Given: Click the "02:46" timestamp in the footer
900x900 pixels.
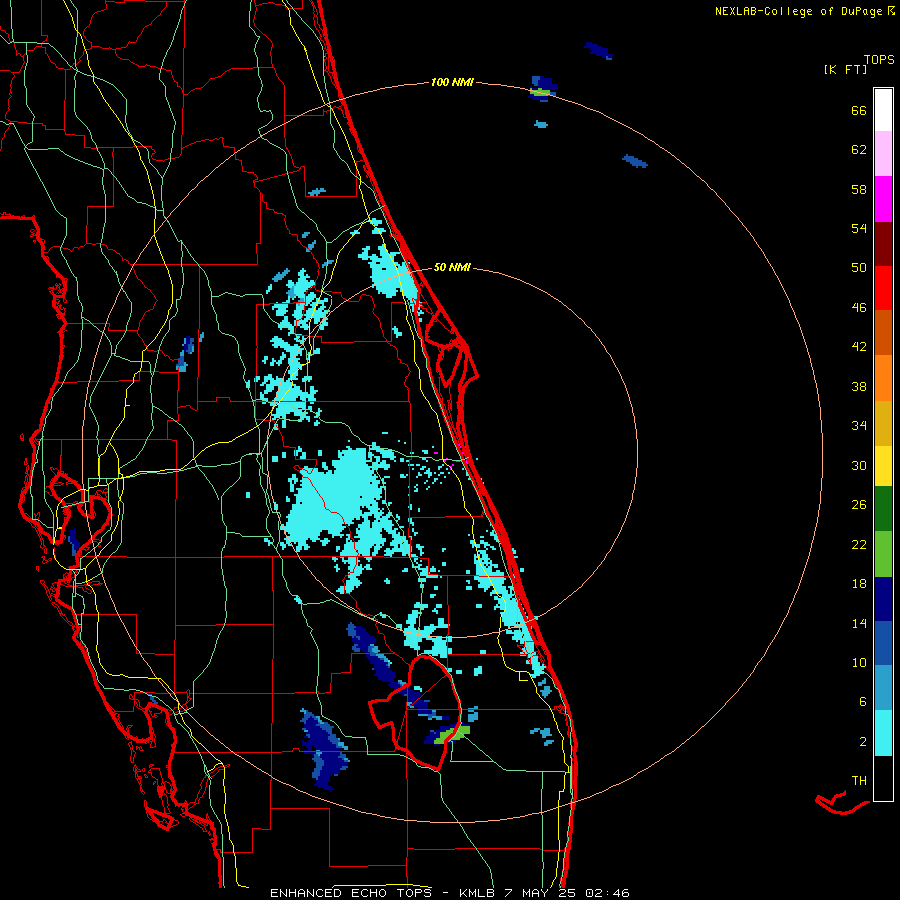Looking at the screenshot, I should coord(607,893).
